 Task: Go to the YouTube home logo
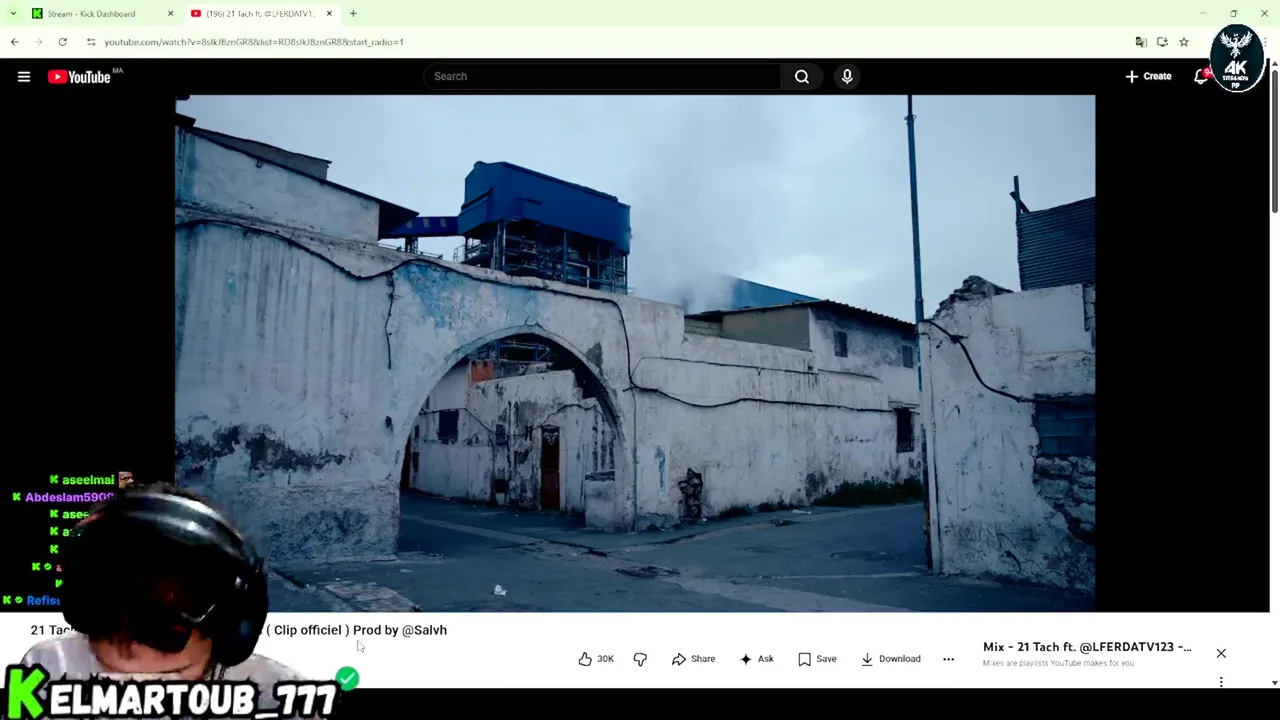point(79,76)
